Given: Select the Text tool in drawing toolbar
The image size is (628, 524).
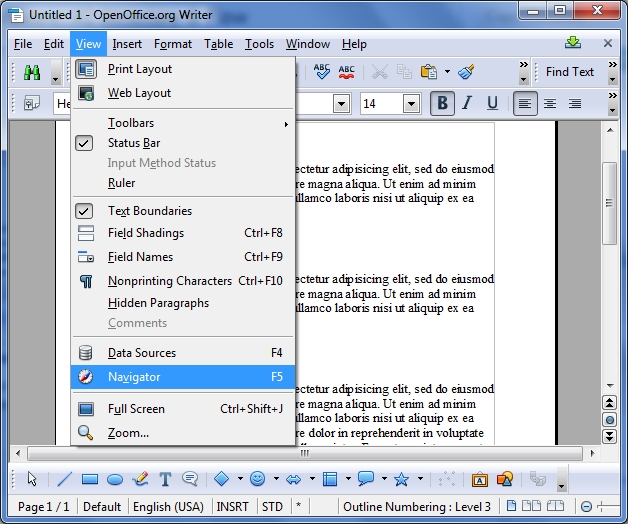Looking at the screenshot, I should [165, 479].
